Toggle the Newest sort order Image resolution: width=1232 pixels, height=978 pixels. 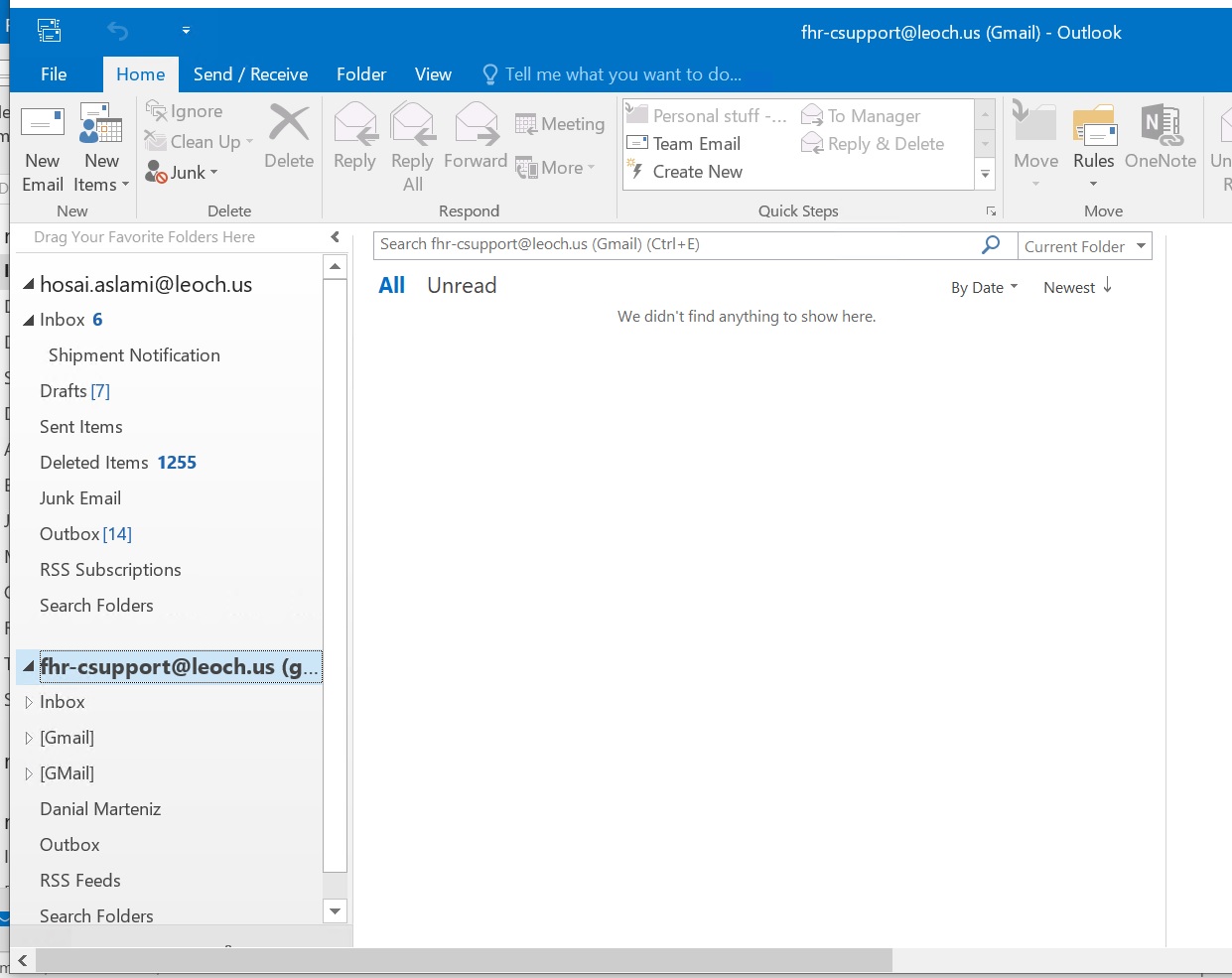pos(1077,287)
